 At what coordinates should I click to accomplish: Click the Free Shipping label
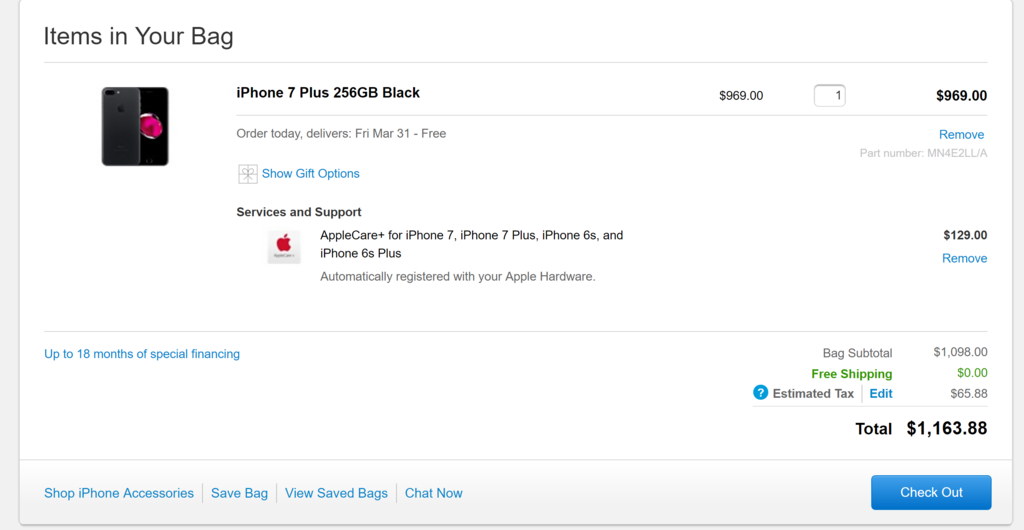[851, 374]
